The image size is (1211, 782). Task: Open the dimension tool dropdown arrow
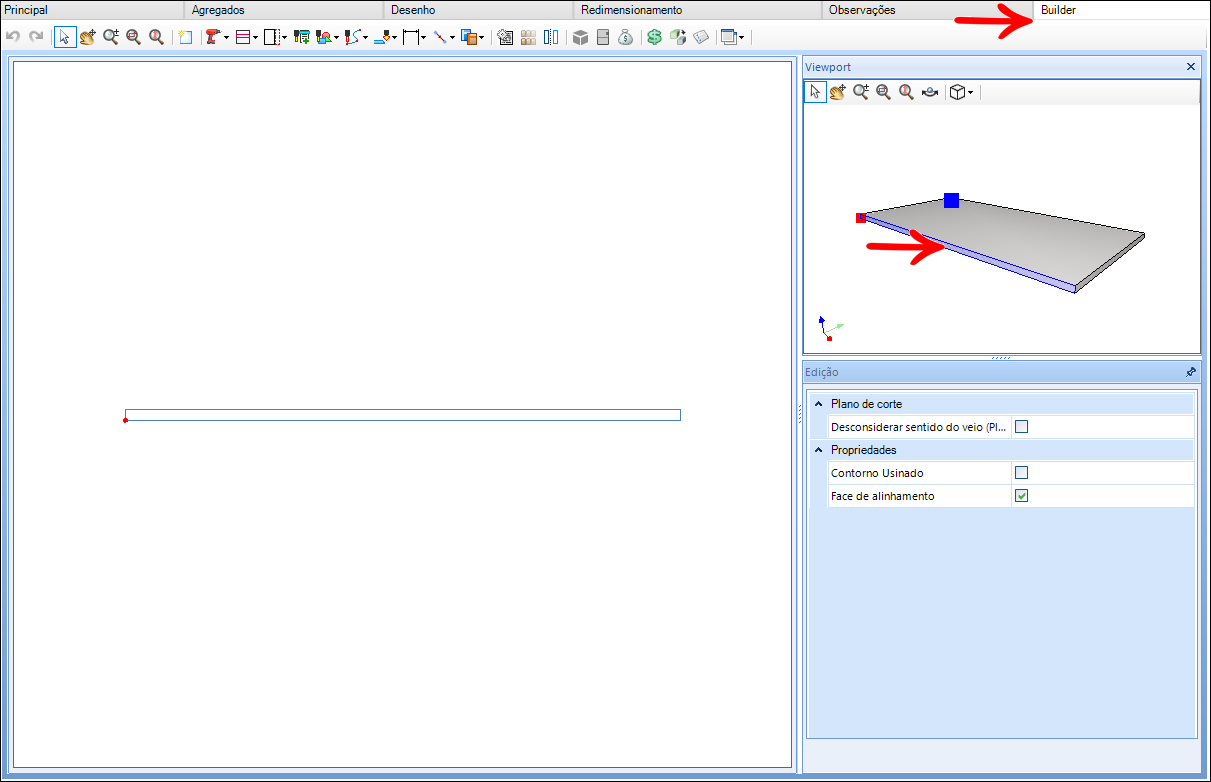pyautogui.click(x=424, y=38)
